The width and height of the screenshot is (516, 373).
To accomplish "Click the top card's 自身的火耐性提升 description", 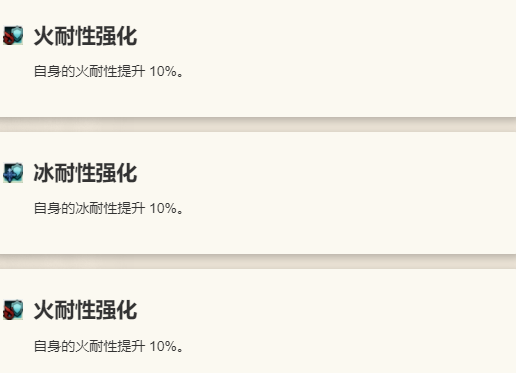I will [89, 71].
